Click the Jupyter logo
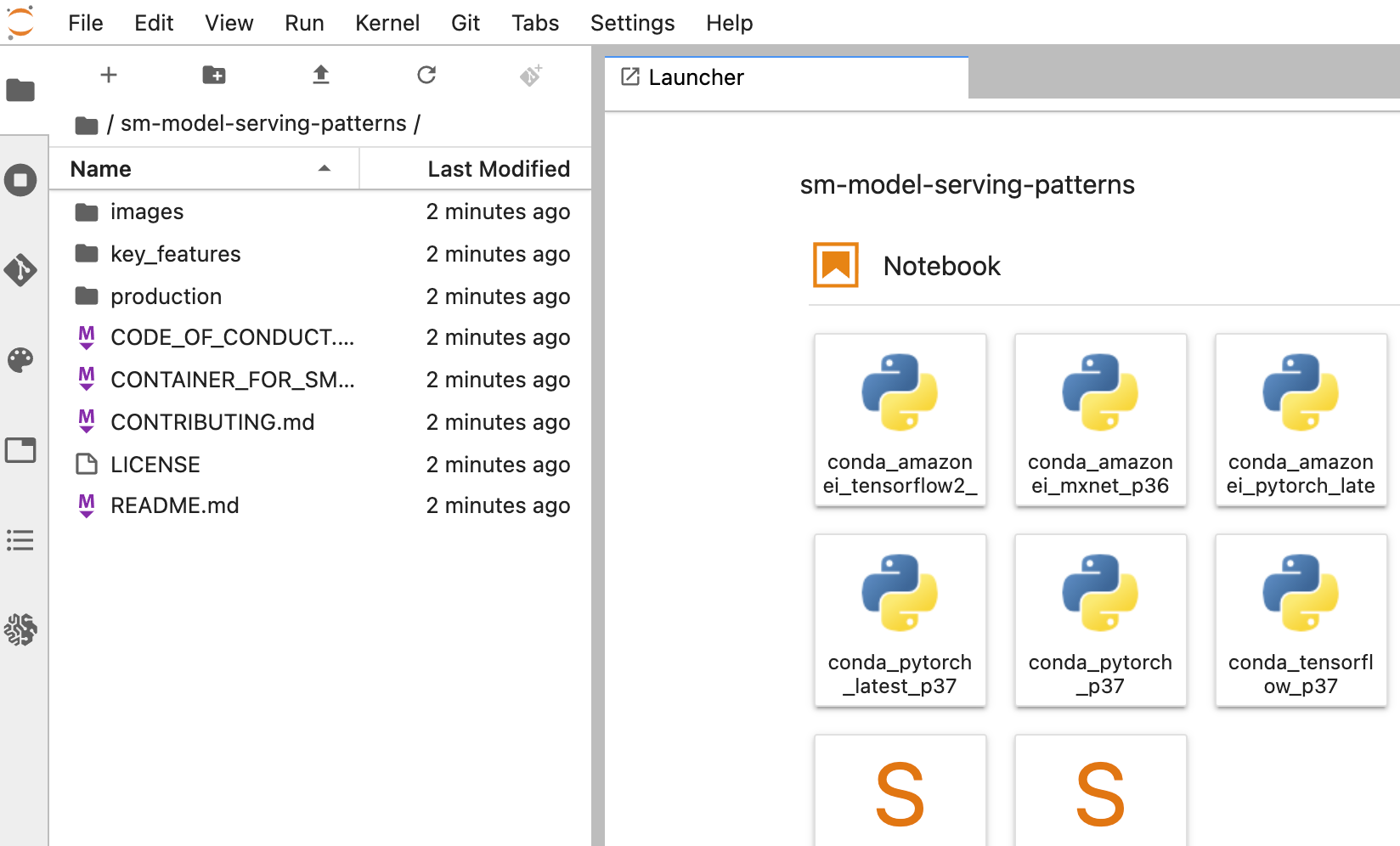The width and height of the screenshot is (1400, 846). point(20,22)
